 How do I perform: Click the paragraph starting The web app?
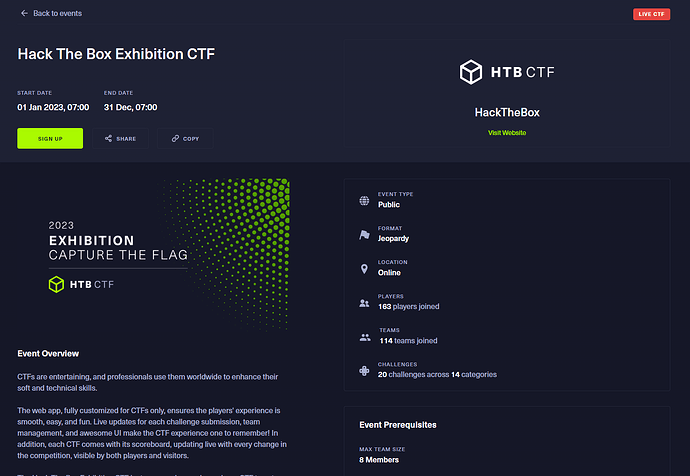(152, 433)
